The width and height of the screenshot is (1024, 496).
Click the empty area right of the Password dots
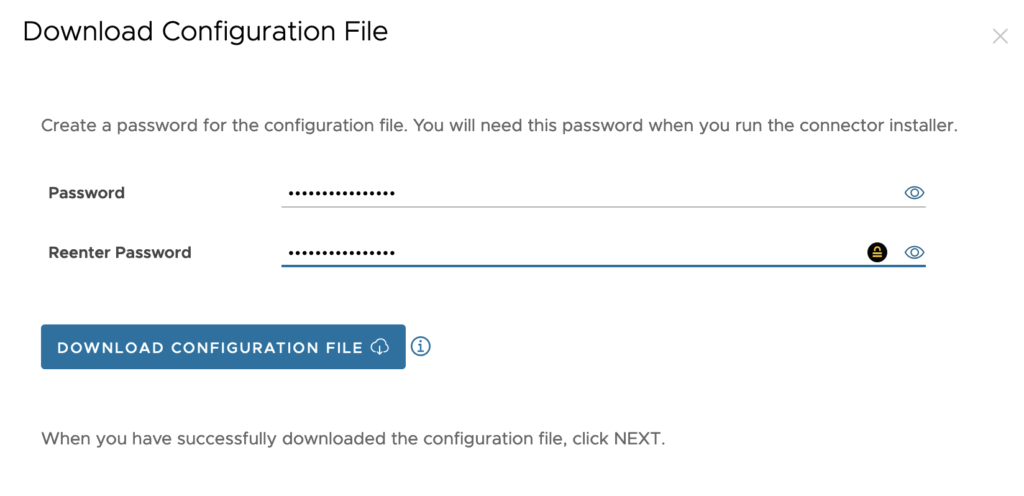click(650, 193)
